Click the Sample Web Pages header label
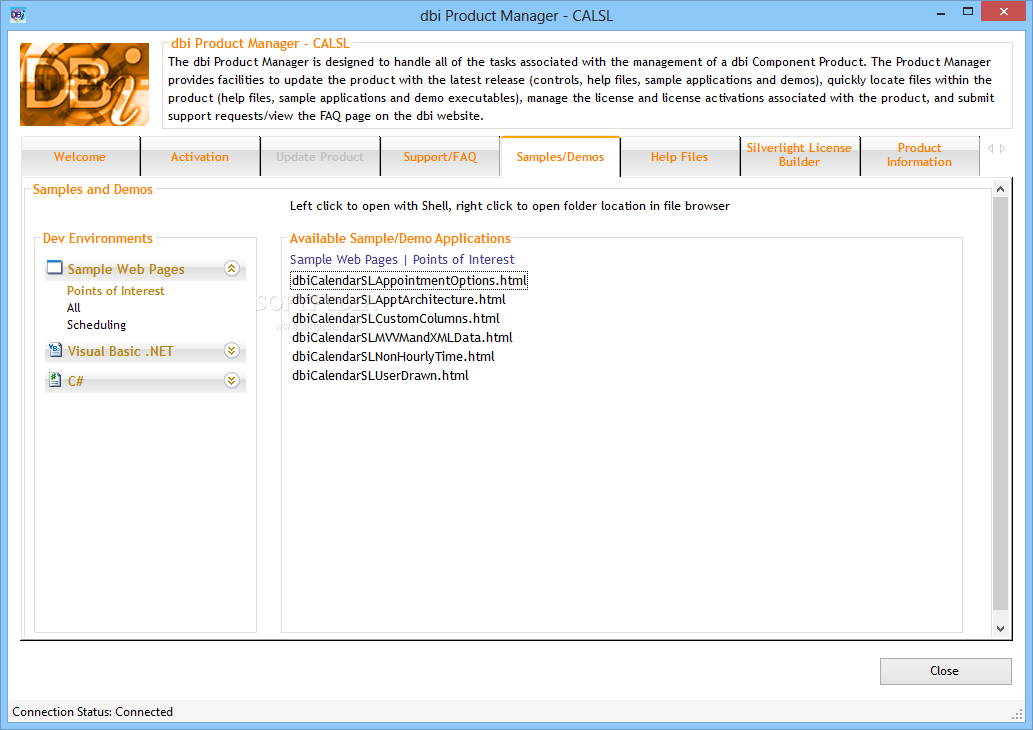Screen dimensions: 1033x730 pos(126,269)
